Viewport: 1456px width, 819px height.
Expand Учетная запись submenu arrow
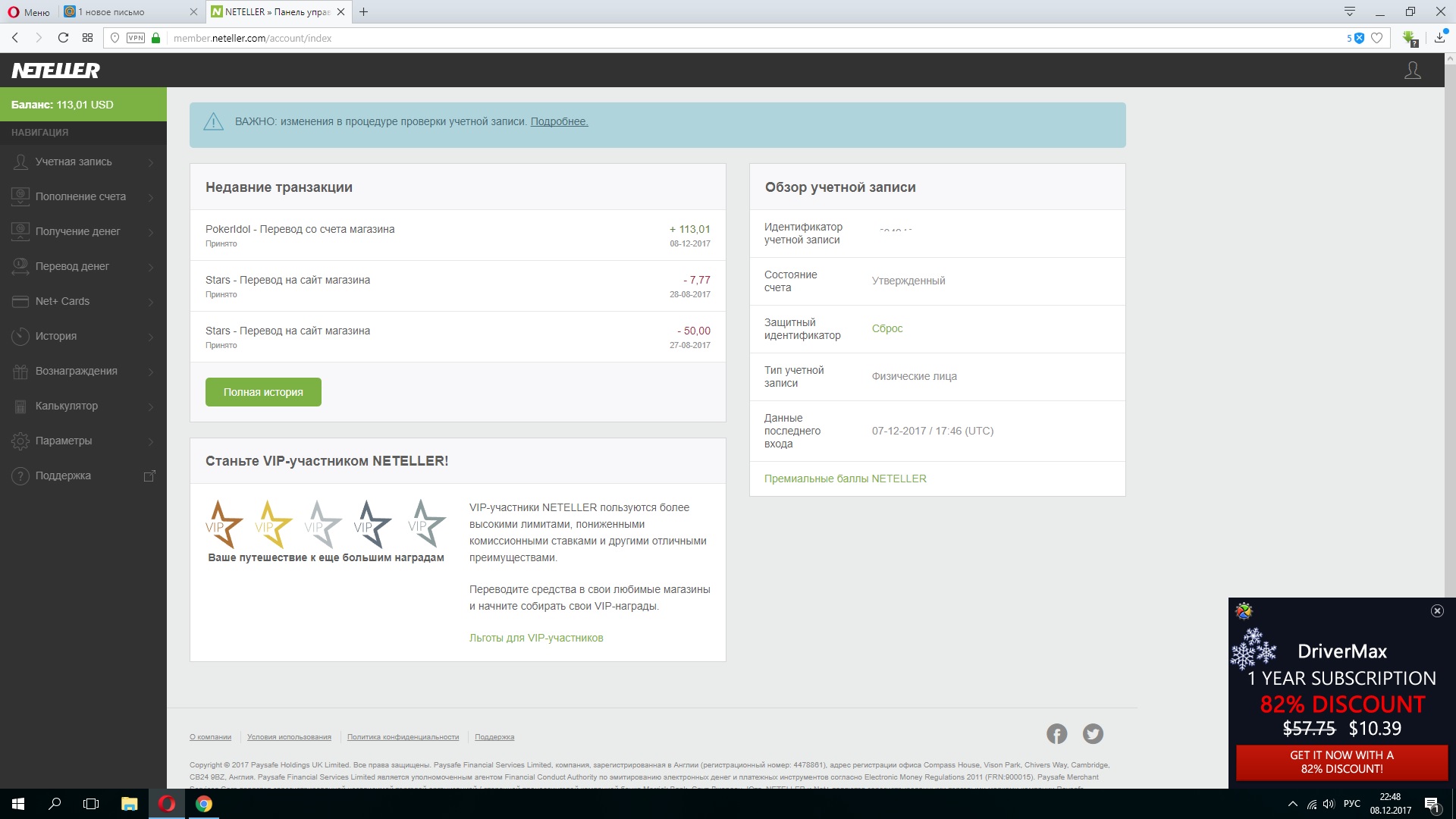[151, 162]
